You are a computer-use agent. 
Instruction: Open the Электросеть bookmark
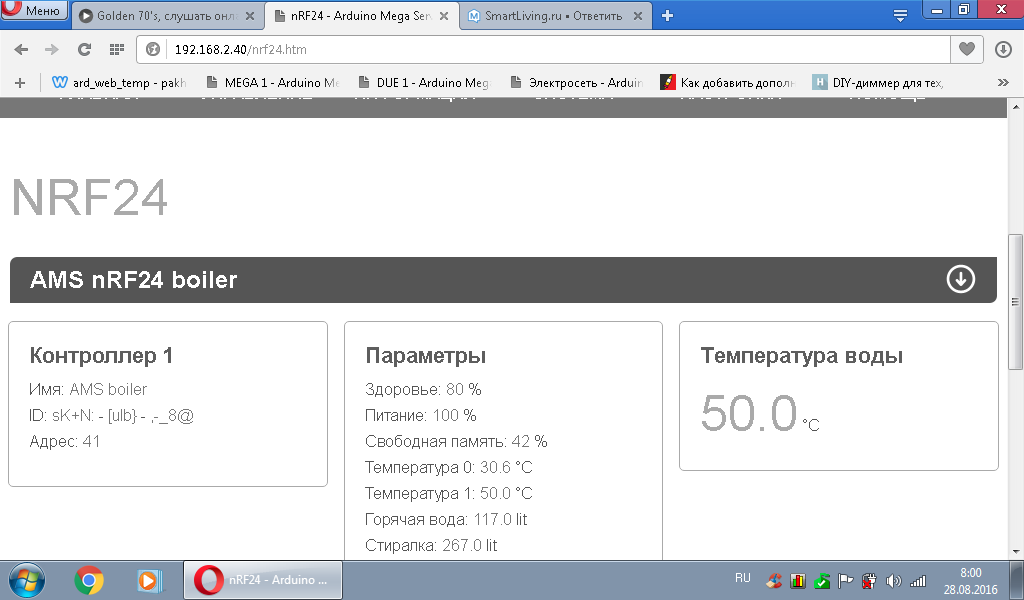click(576, 82)
